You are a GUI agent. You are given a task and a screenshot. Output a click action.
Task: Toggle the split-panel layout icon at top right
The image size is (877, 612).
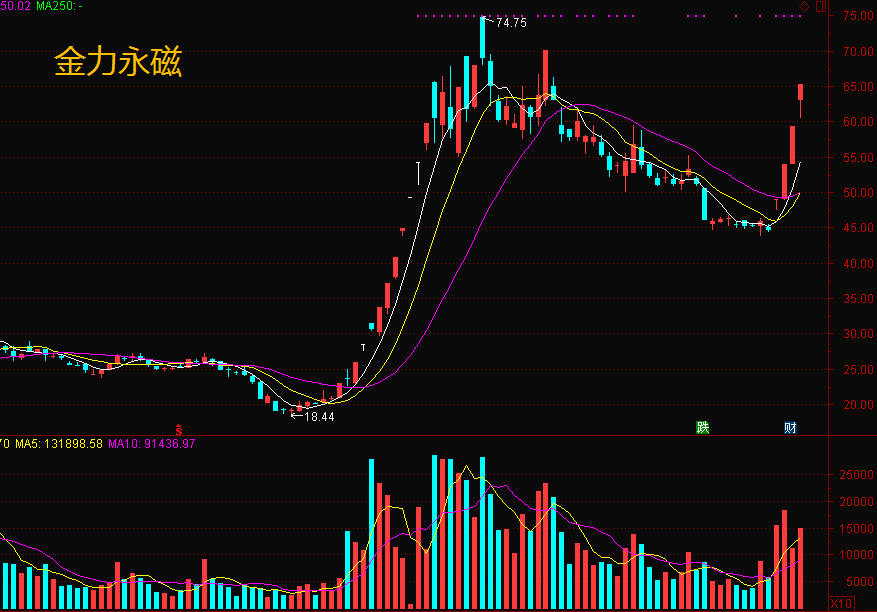pos(821,7)
